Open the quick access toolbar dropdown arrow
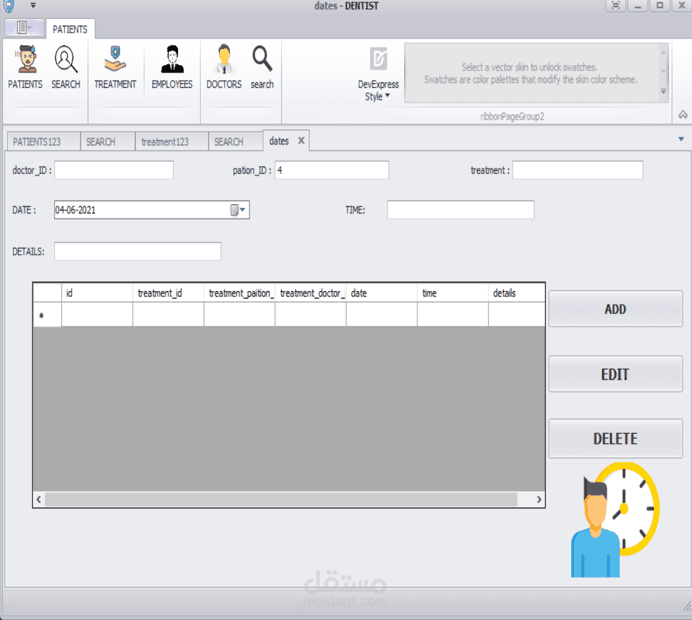 pyautogui.click(x=33, y=6)
